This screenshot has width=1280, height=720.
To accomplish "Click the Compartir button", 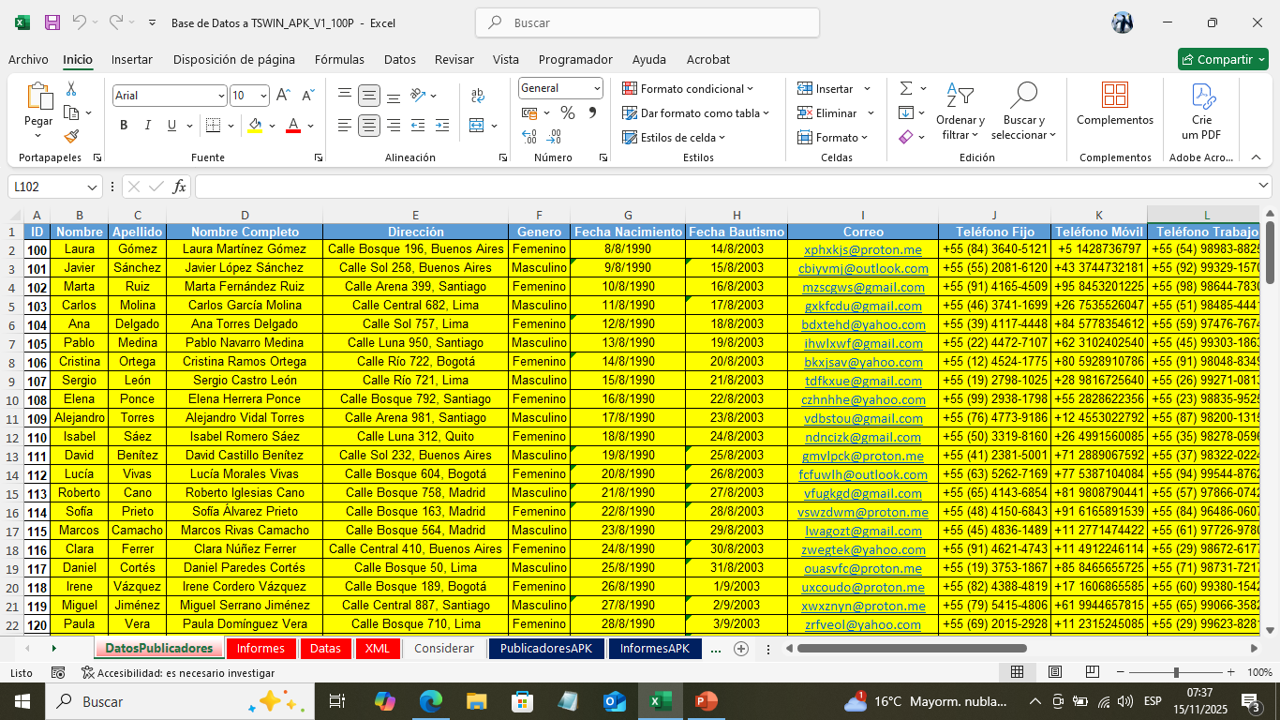I will [x=1223, y=59].
